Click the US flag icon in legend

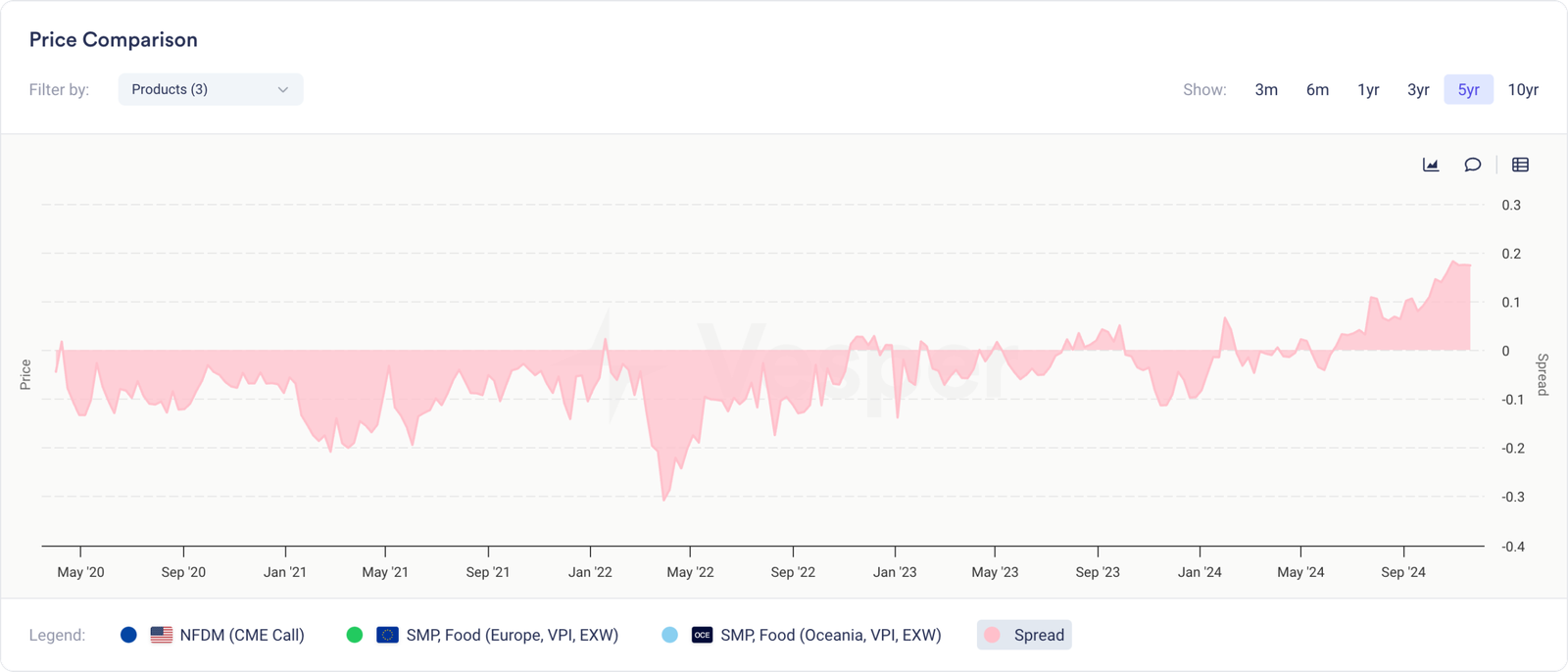[x=162, y=635]
